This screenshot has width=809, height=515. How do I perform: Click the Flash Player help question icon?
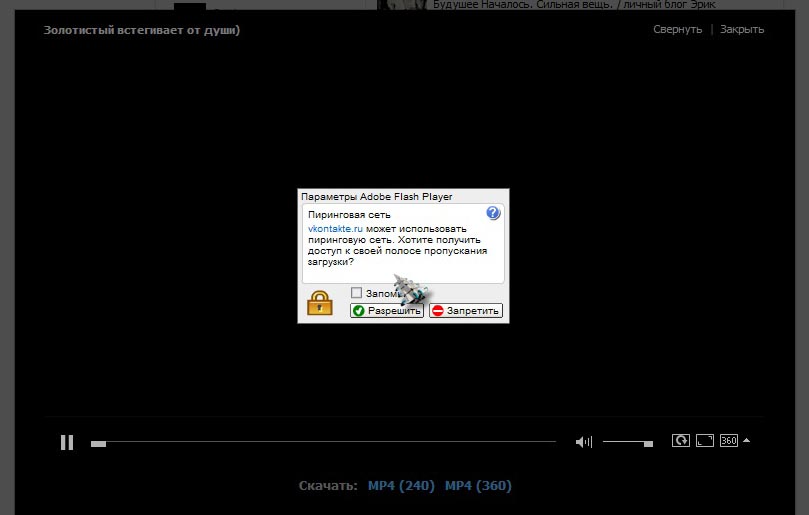(x=492, y=214)
